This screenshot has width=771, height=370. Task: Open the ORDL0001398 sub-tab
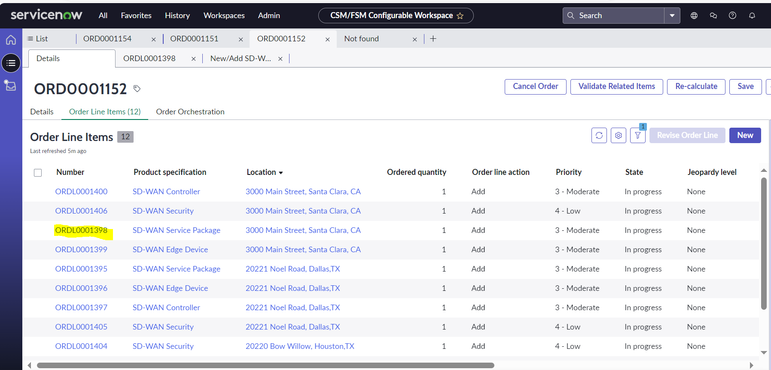pyautogui.click(x=149, y=58)
